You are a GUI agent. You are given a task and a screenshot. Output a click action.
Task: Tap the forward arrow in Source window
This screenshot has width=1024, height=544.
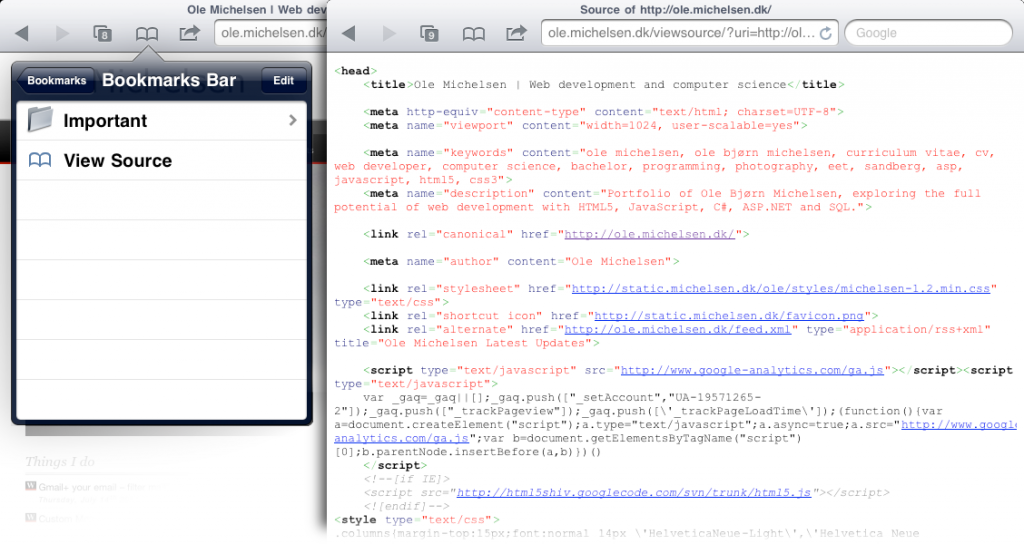click(x=389, y=33)
